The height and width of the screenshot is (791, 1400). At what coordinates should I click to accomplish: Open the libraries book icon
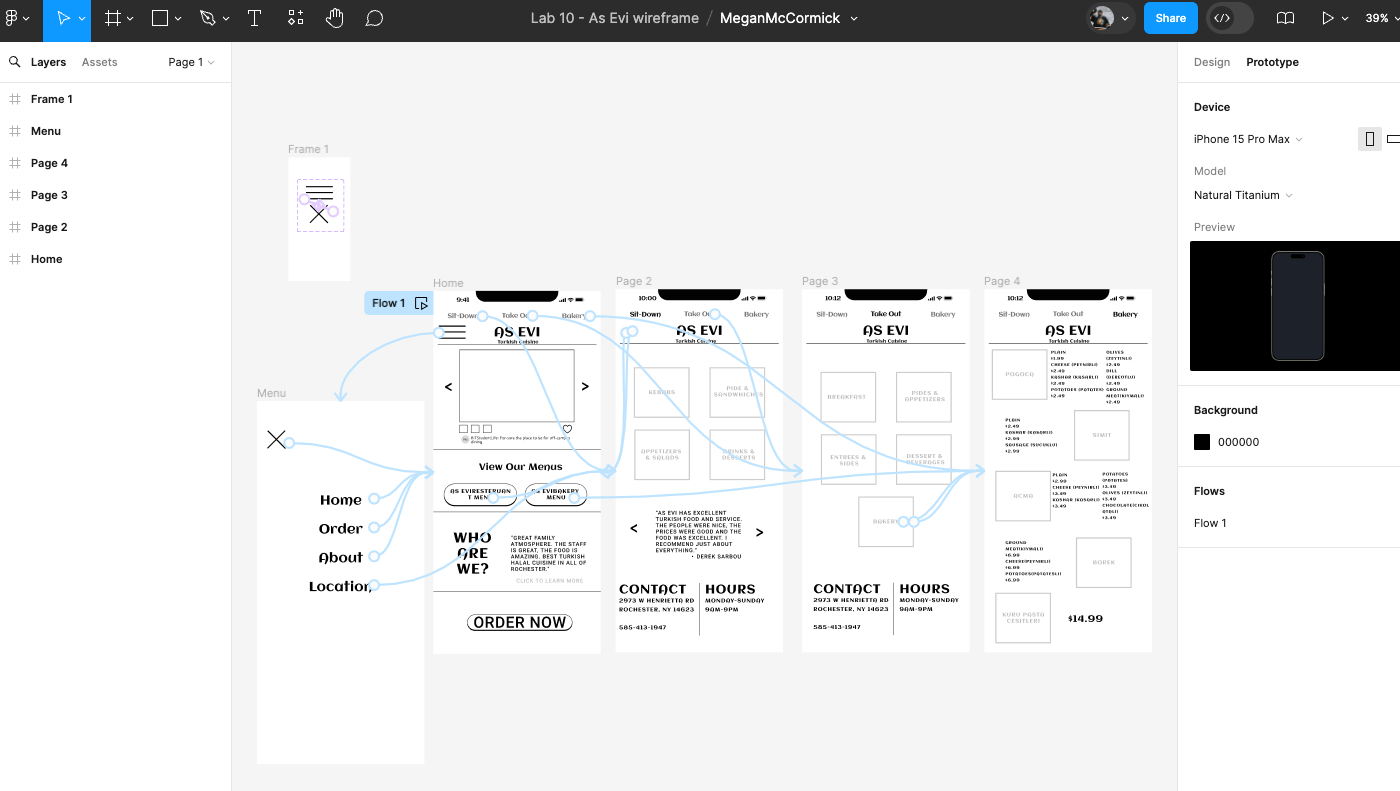point(1285,18)
